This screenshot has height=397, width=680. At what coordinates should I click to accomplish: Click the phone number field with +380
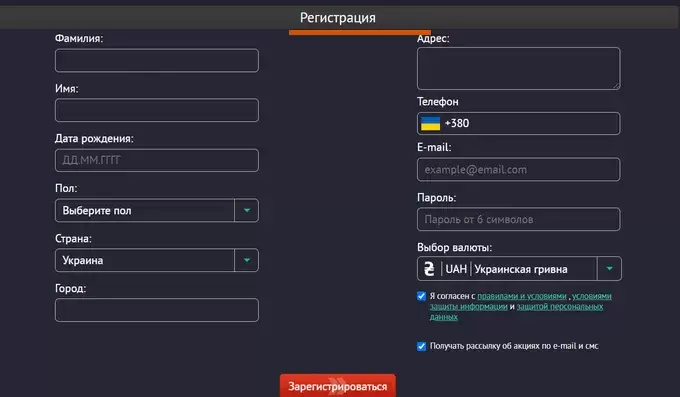(519, 124)
